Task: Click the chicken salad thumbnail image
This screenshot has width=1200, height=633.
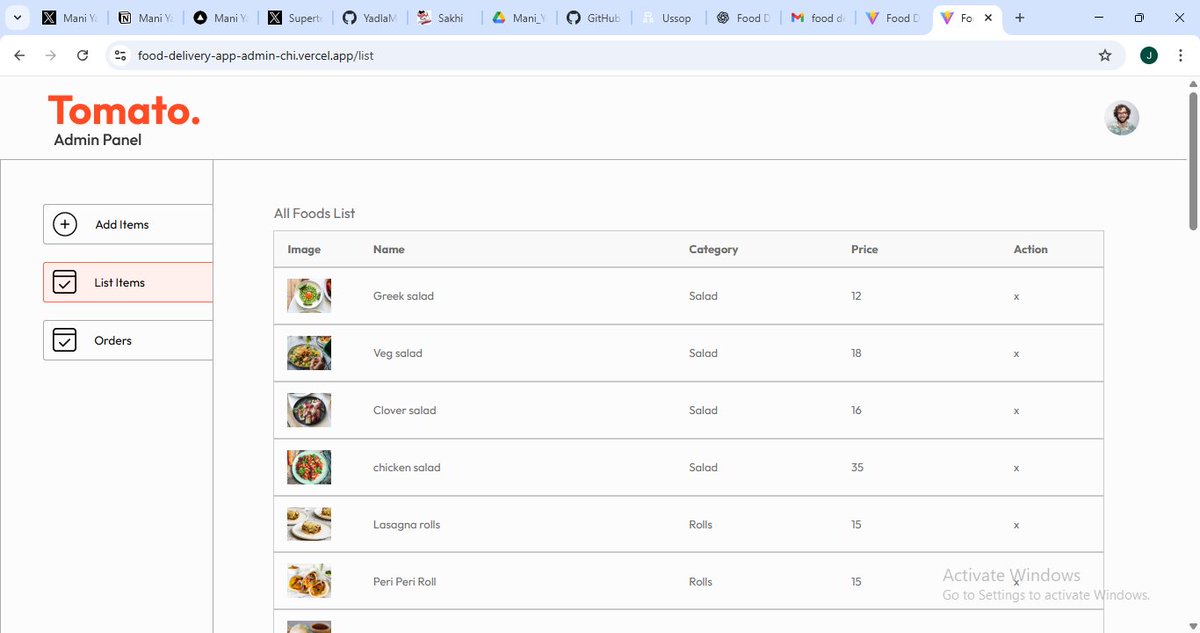Action: pos(309,467)
